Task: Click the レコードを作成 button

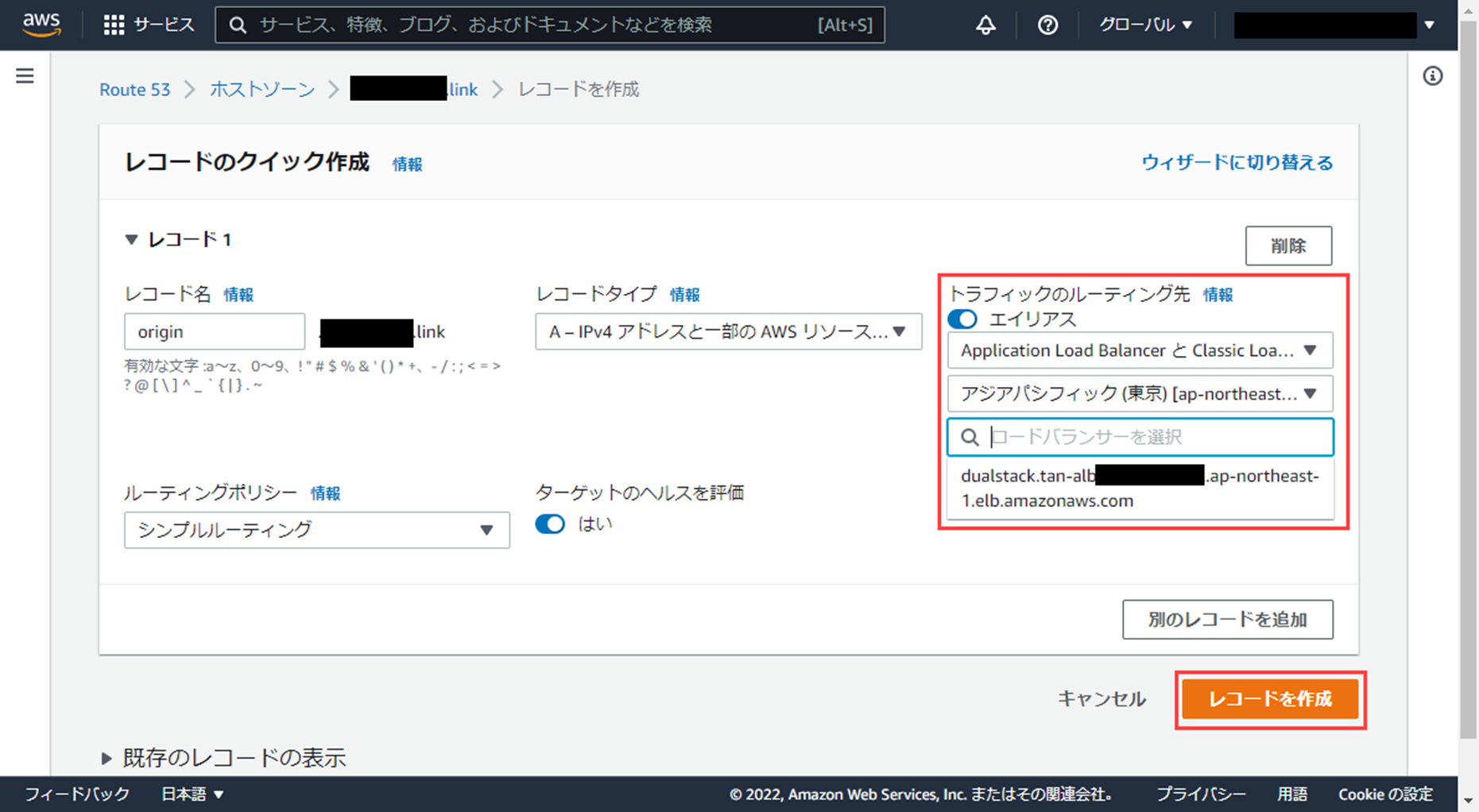Action: [1270, 699]
